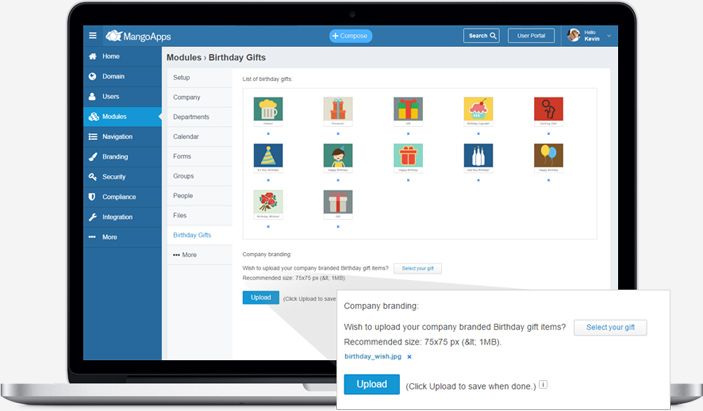
Task: Go to User Portal
Action: point(531,36)
